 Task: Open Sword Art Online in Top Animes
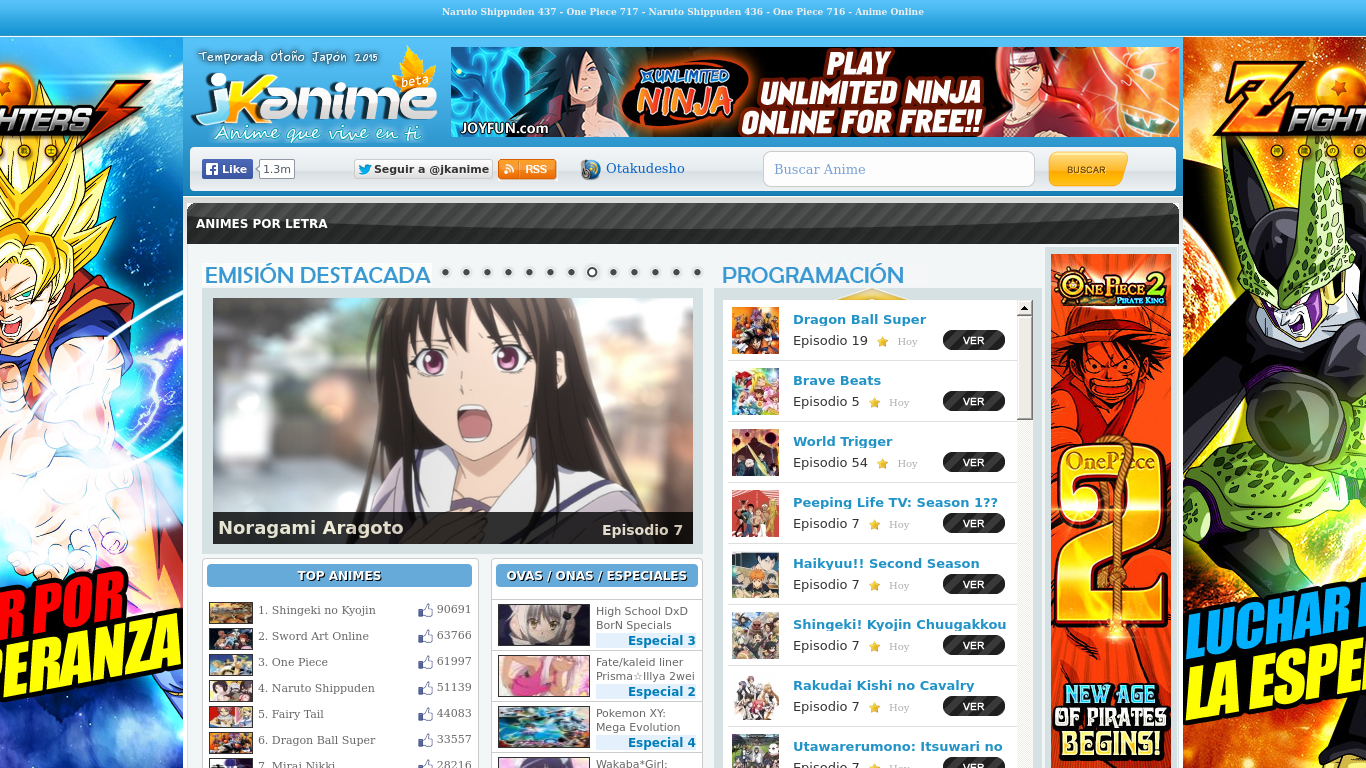tap(313, 636)
